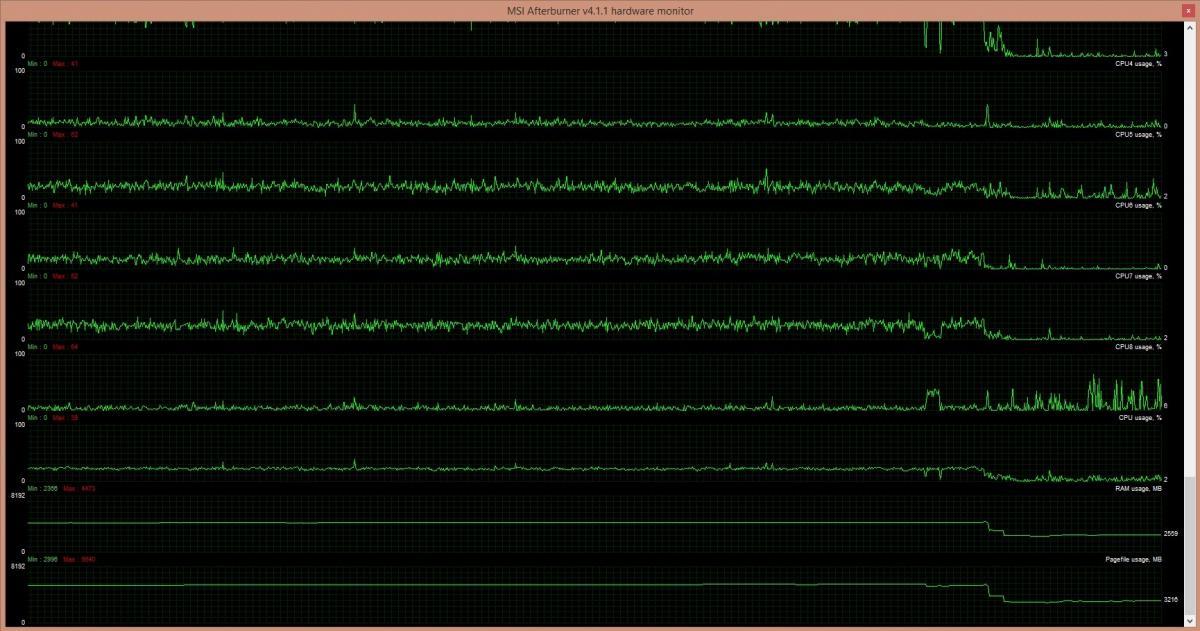The height and width of the screenshot is (631, 1200).
Task: Click the overall CPU usage 'Max : 38' readout
Action: click(65, 418)
